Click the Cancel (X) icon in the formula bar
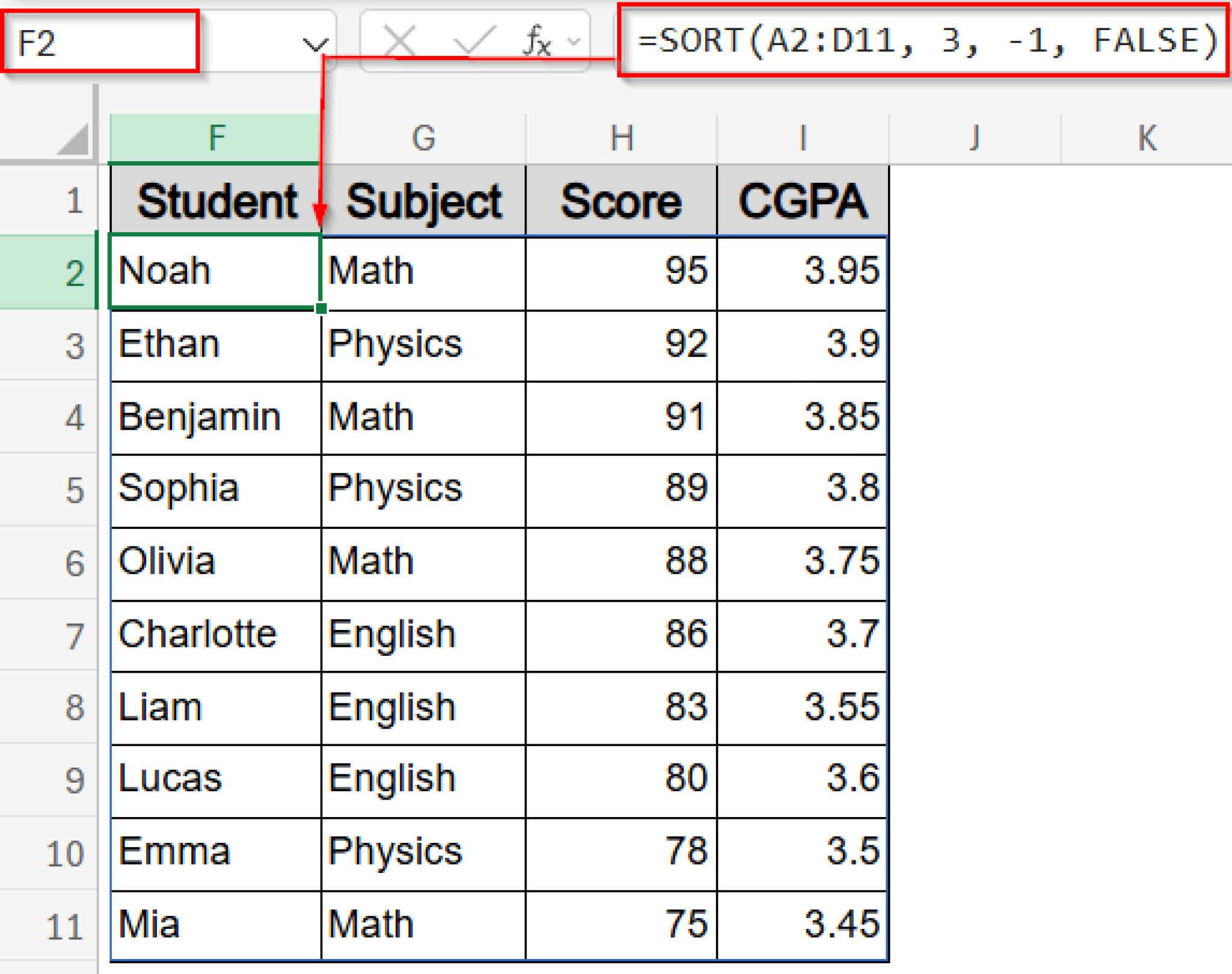The image size is (1232, 974). [401, 40]
